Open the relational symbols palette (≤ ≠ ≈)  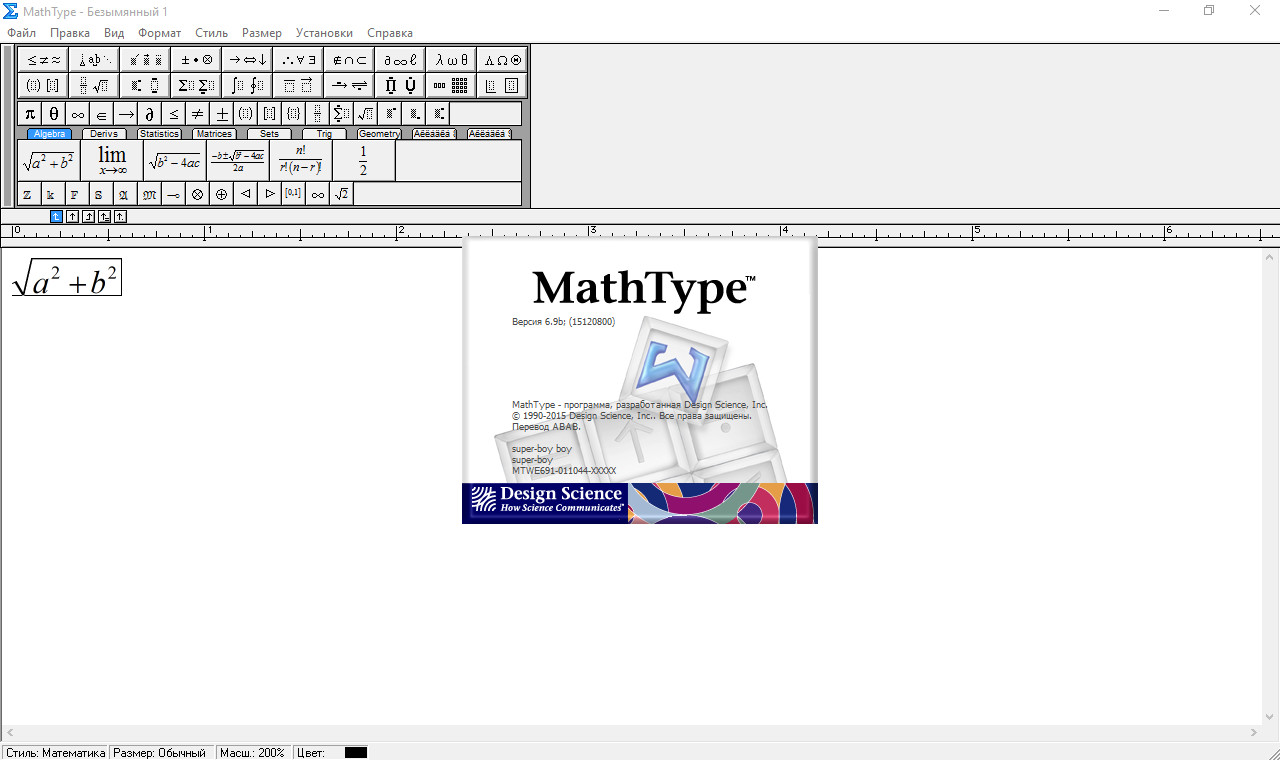point(43,59)
